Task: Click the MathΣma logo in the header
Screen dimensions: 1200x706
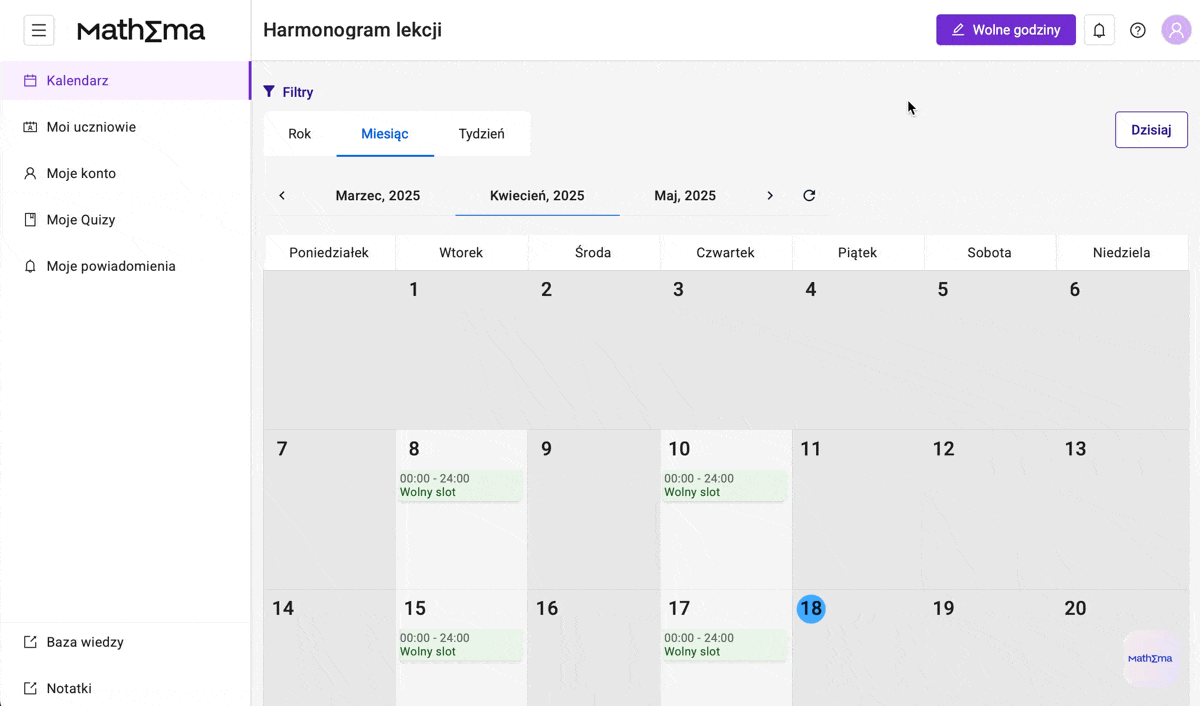Action: [x=141, y=31]
